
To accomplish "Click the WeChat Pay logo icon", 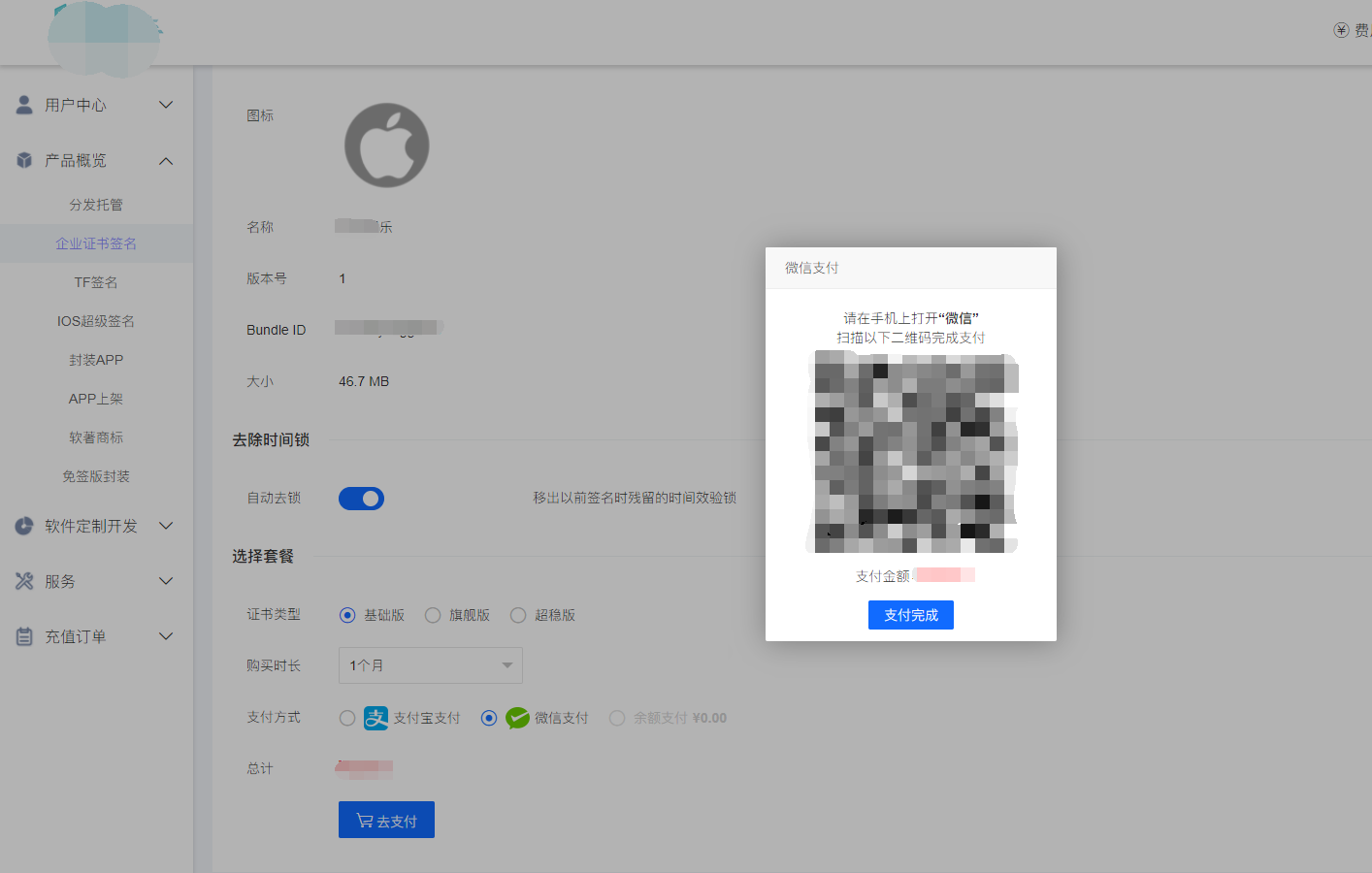I will tap(517, 718).
